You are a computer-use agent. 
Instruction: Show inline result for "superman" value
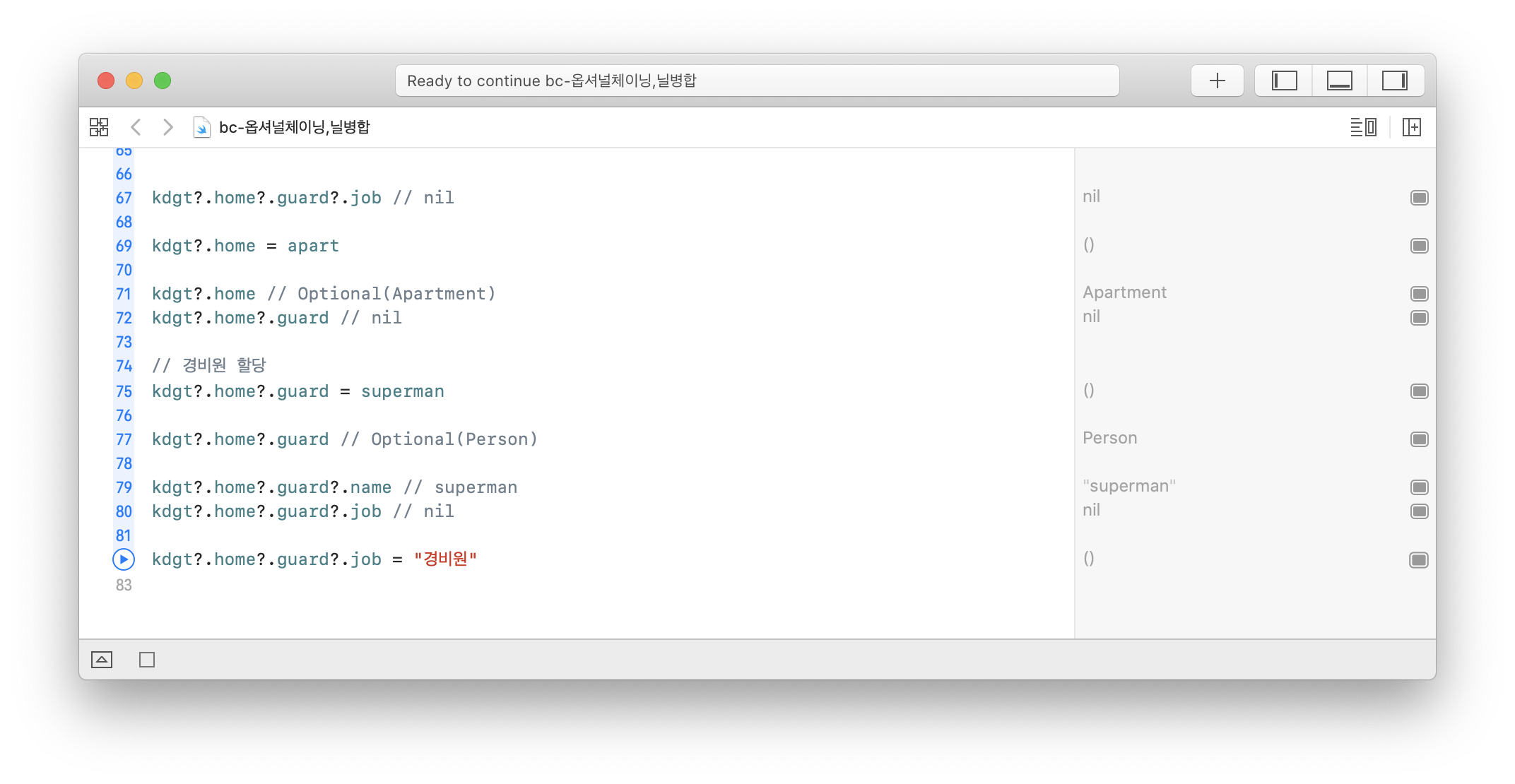coord(1419,487)
